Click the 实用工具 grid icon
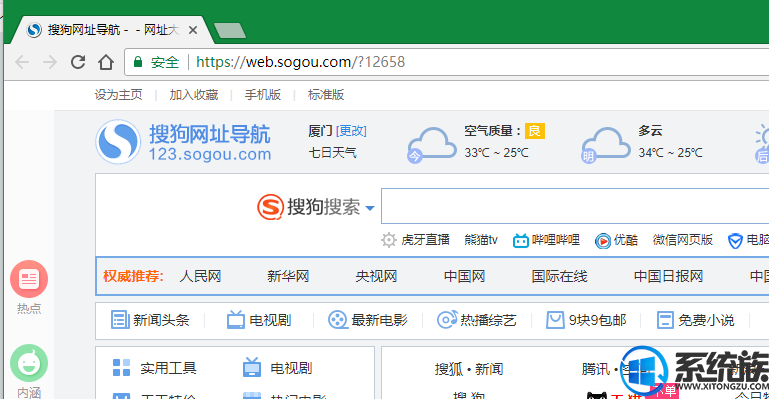Image resolution: width=769 pixels, height=399 pixels. point(121,368)
